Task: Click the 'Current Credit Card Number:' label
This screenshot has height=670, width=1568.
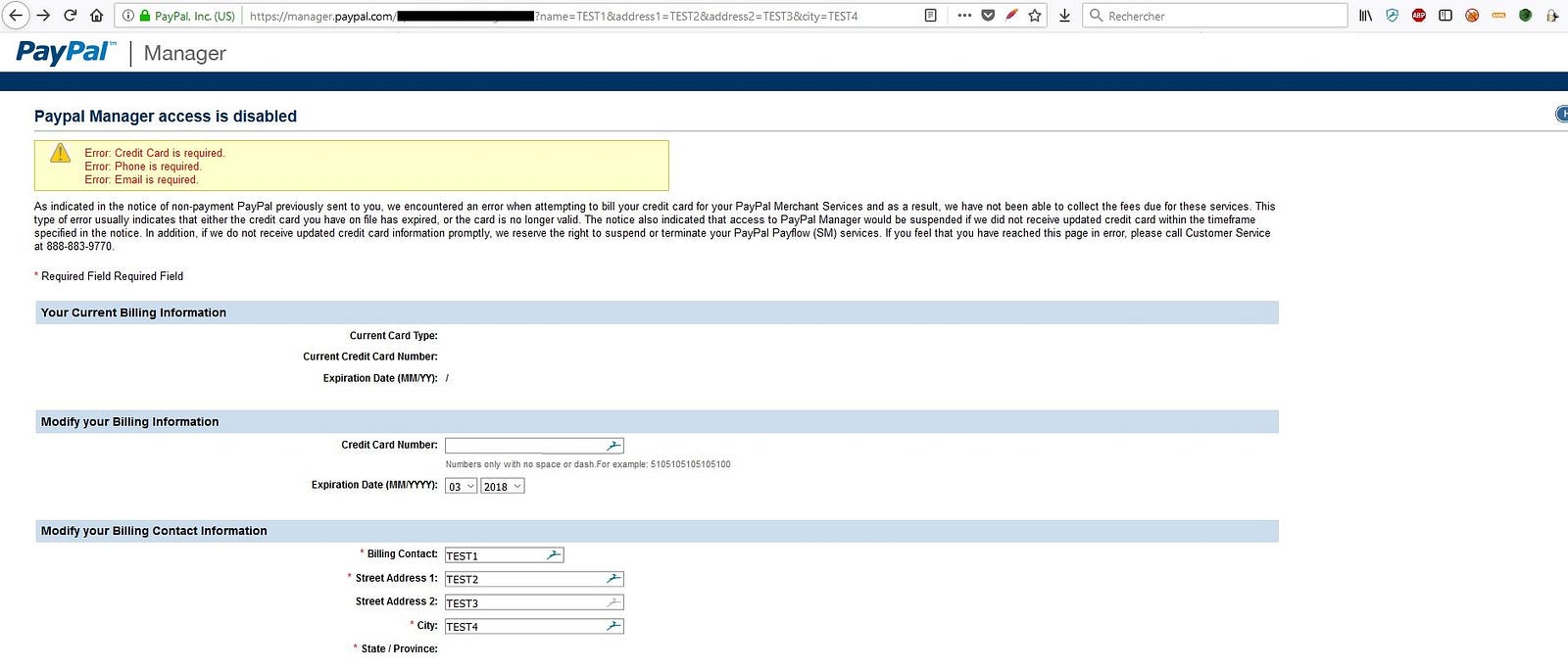Action: pyautogui.click(x=370, y=357)
